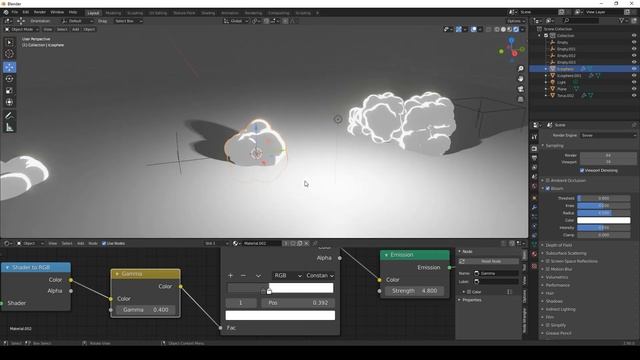This screenshot has width=640, height=360.
Task: Activate the Move tool
Action: (x=9, y=67)
